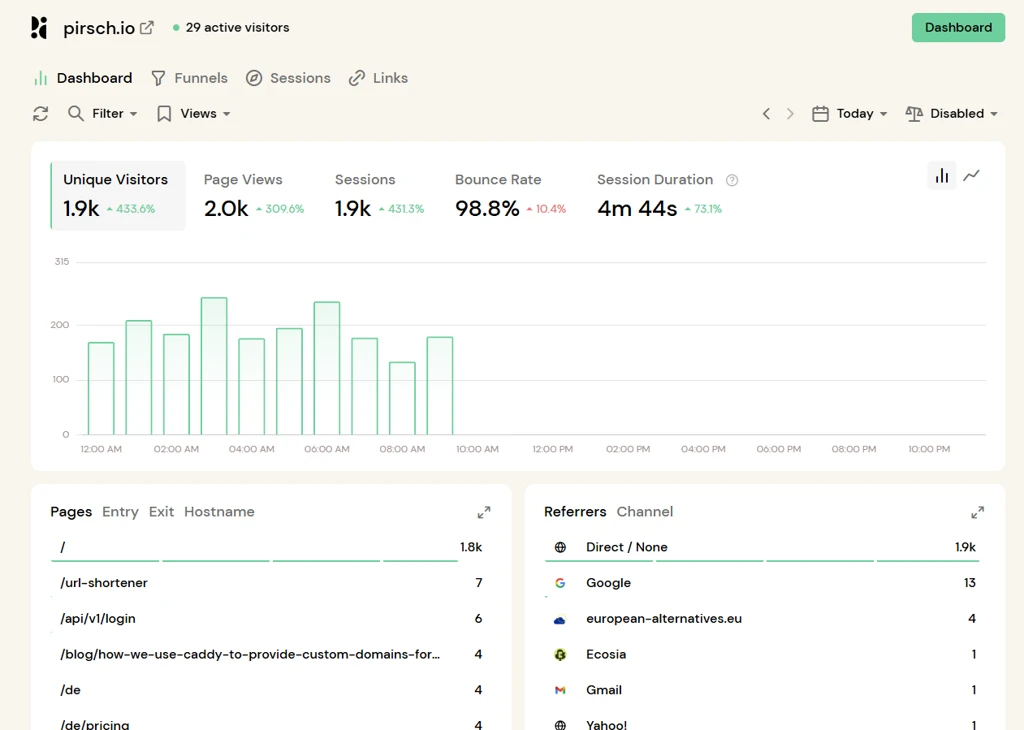Screen dimensions: 1024x730
Task: Show Session Duration help icon
Action: pos(732,180)
